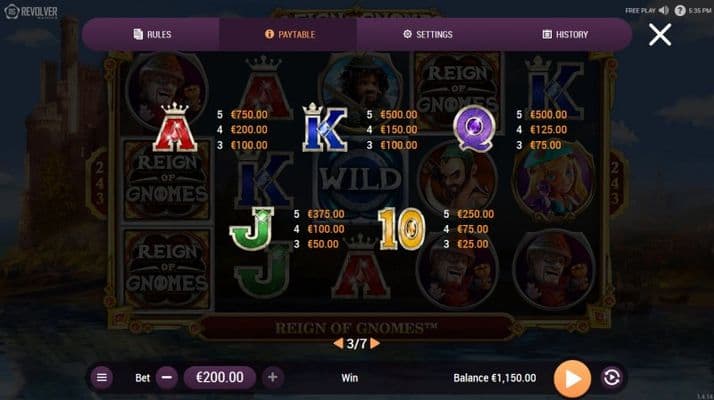
Task: Click the gold 10 symbol icon
Action: pyautogui.click(x=402, y=229)
